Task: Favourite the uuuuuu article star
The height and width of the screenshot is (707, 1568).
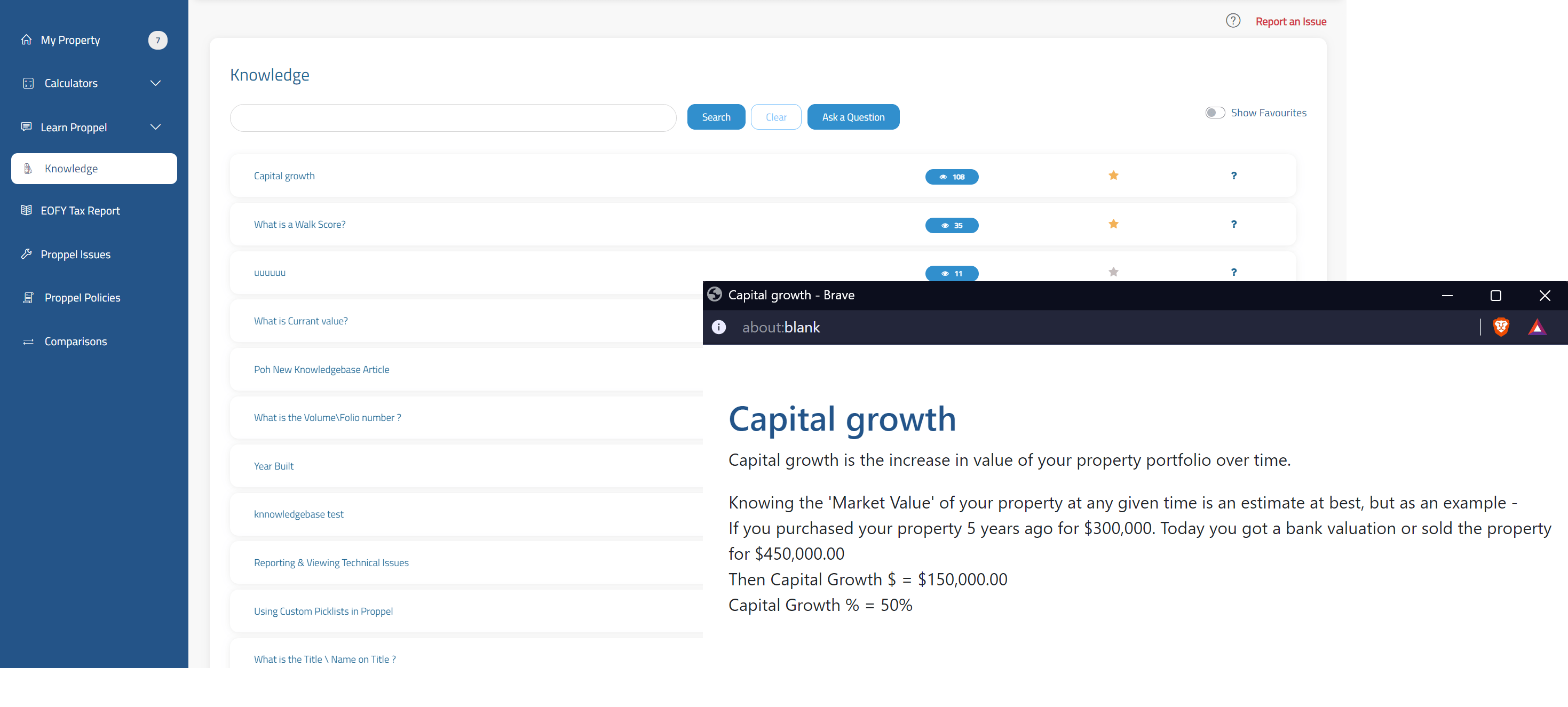Action: pyautogui.click(x=1113, y=272)
